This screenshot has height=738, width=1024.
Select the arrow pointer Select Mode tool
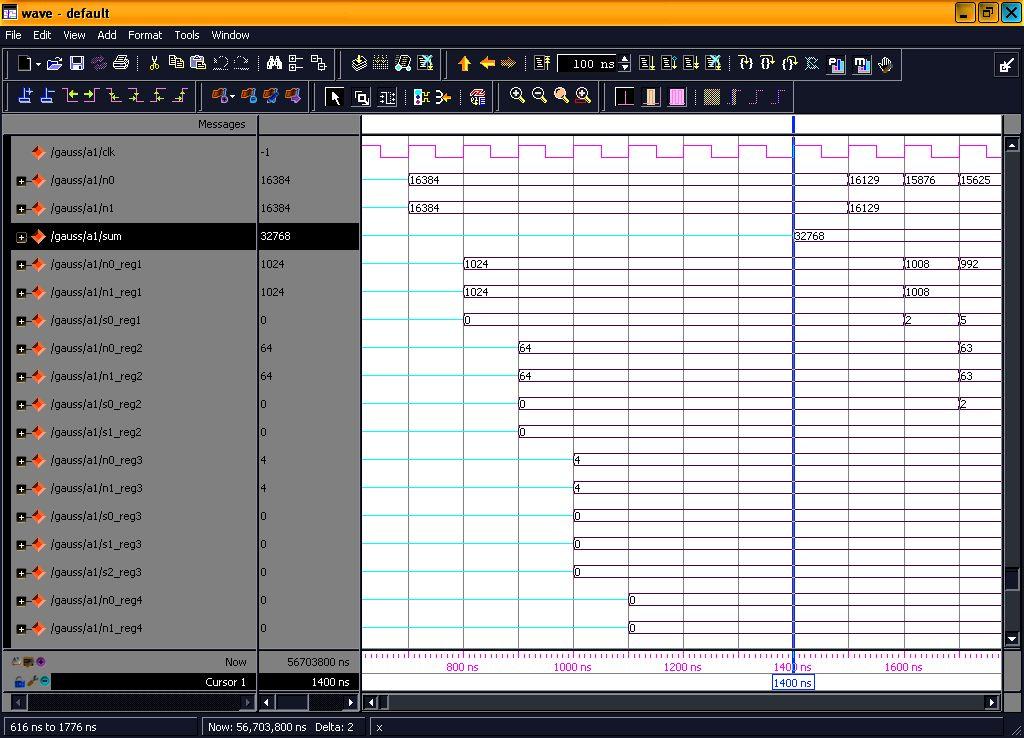pyautogui.click(x=335, y=97)
